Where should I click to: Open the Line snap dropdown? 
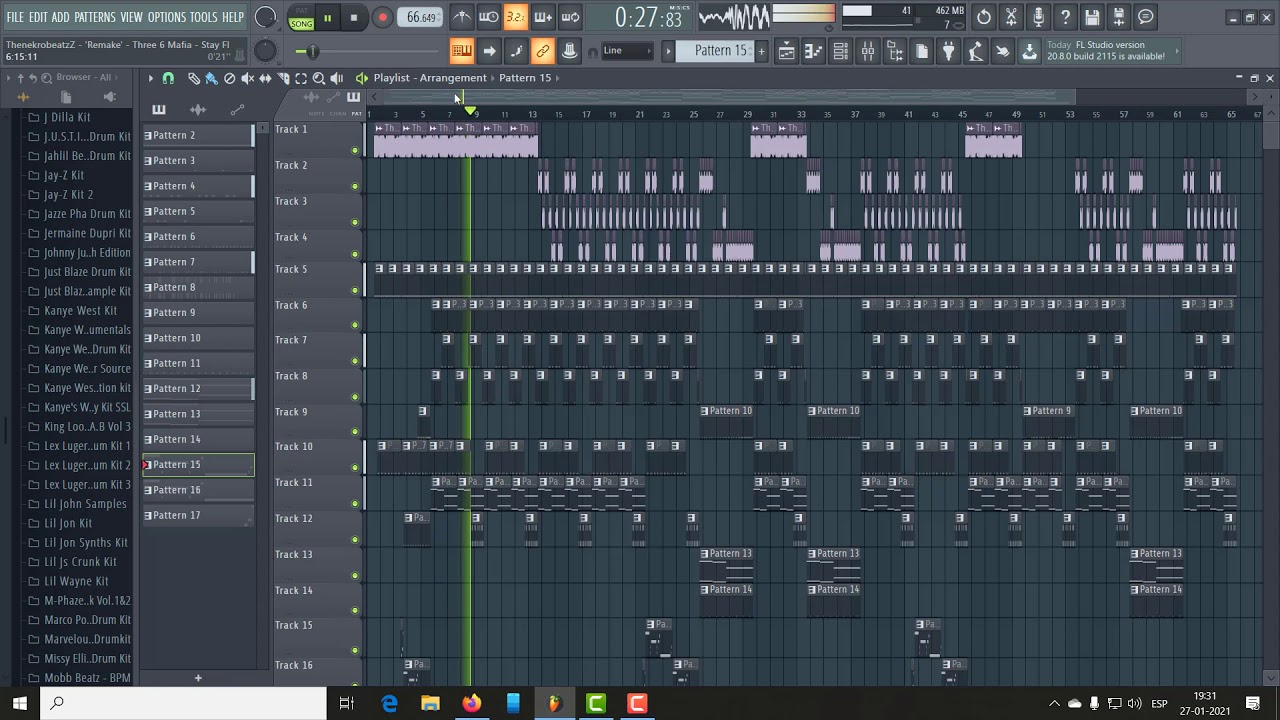627,51
